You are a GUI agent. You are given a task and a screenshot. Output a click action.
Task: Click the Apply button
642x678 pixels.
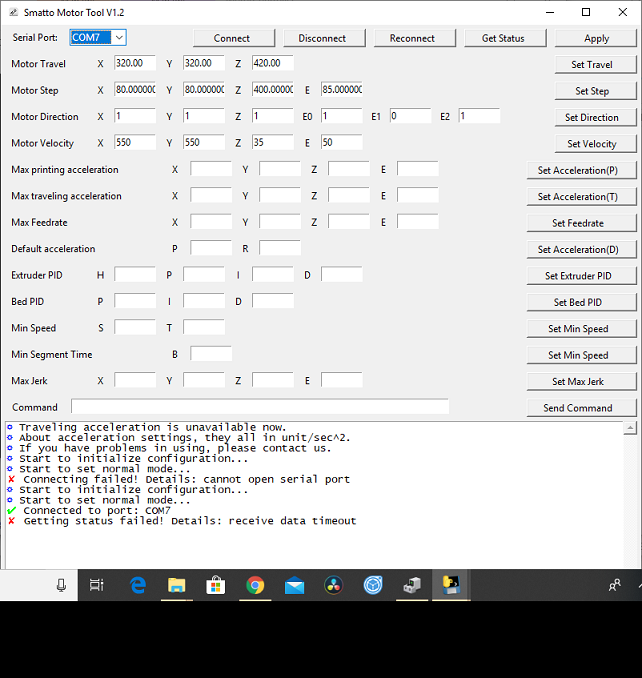click(x=596, y=38)
